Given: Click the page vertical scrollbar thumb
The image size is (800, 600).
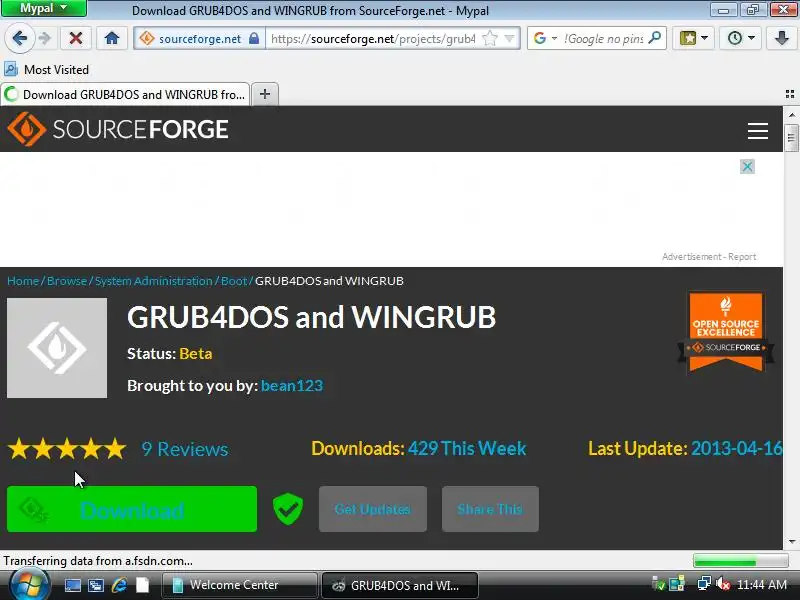Looking at the screenshot, I should tap(791, 137).
